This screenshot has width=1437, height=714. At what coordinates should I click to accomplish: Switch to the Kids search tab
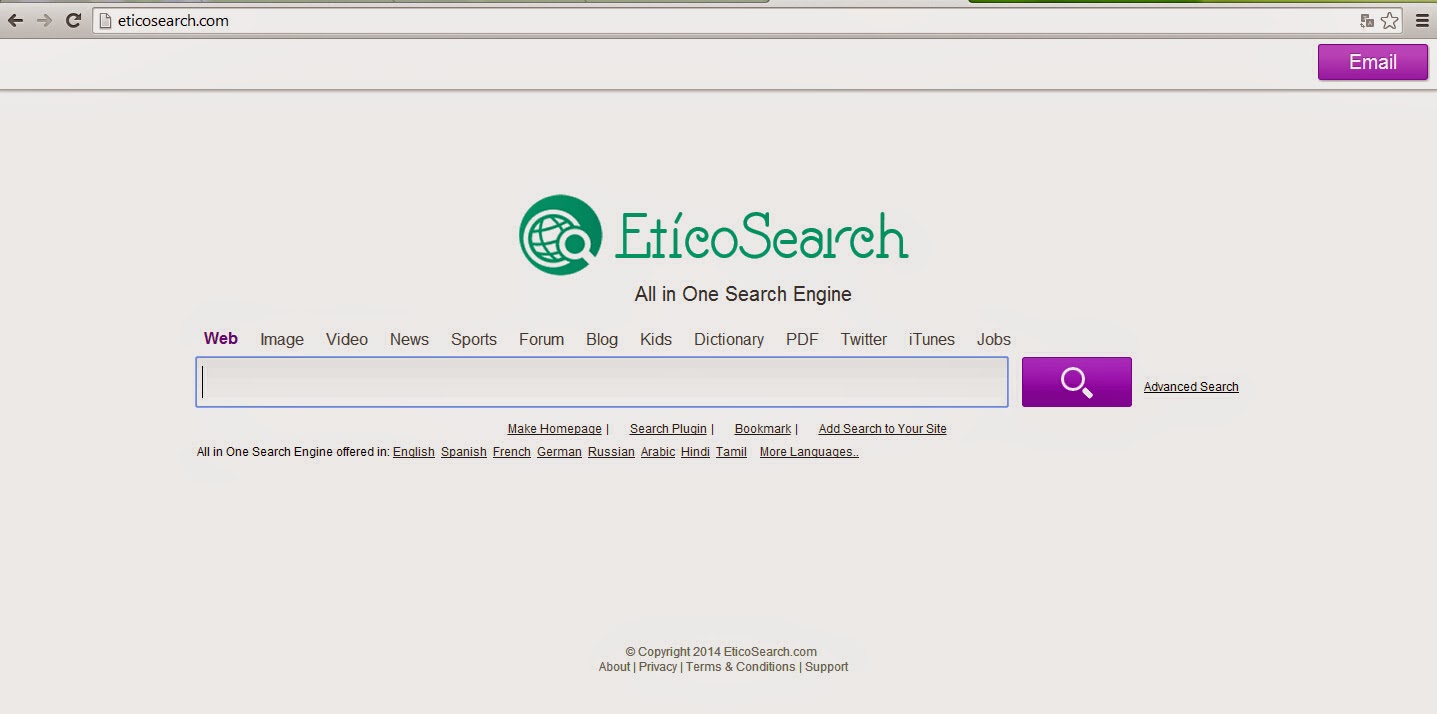tap(656, 339)
